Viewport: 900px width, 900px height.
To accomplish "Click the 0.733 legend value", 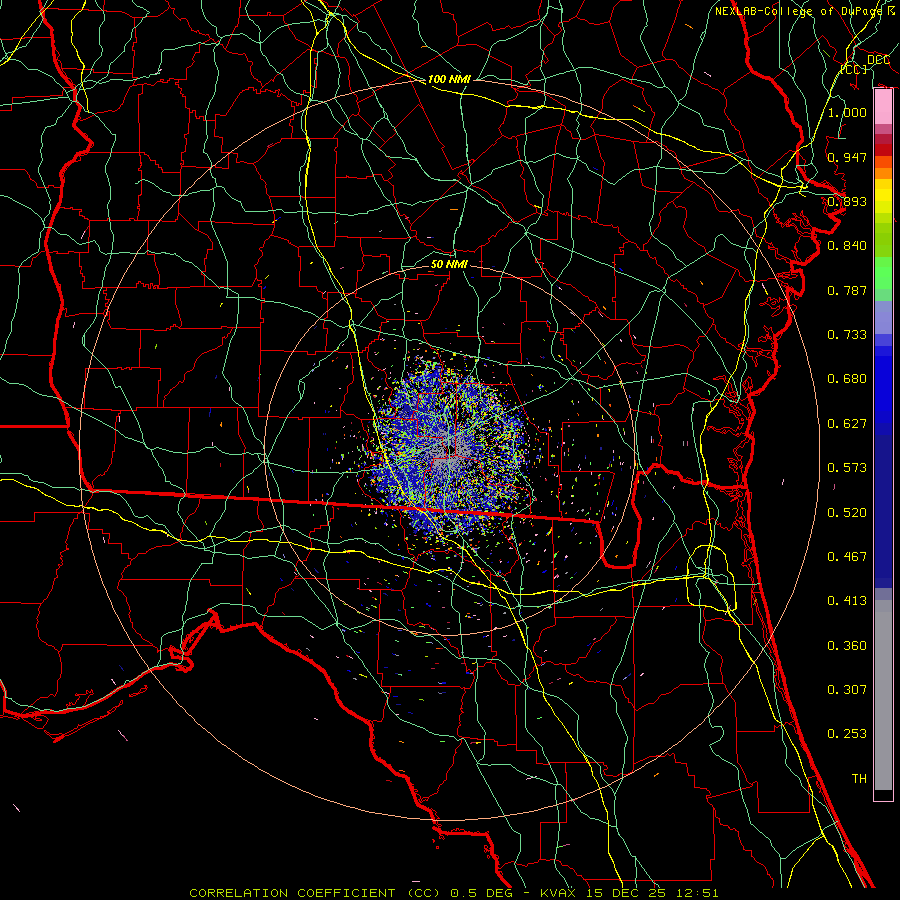I will click(847, 335).
